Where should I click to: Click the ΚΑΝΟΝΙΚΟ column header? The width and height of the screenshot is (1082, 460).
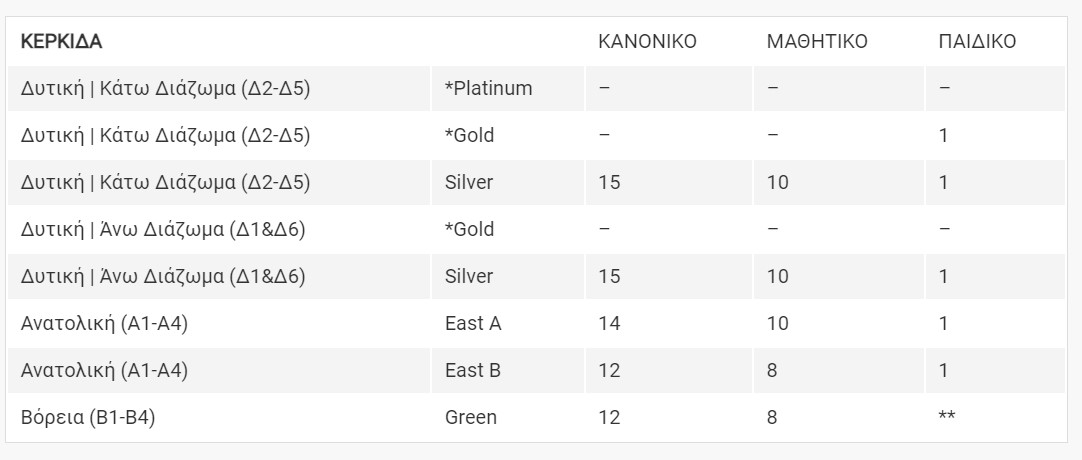tap(647, 41)
